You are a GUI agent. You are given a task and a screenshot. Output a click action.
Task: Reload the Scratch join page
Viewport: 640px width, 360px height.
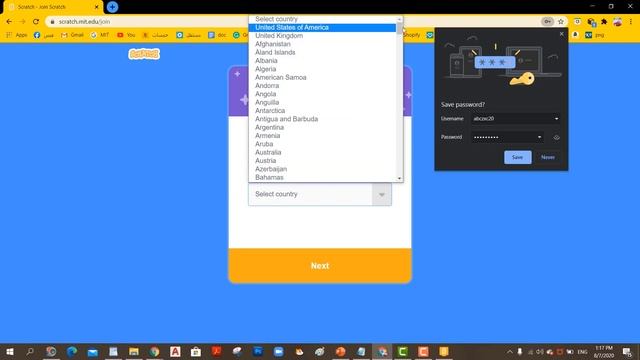(x=36, y=22)
